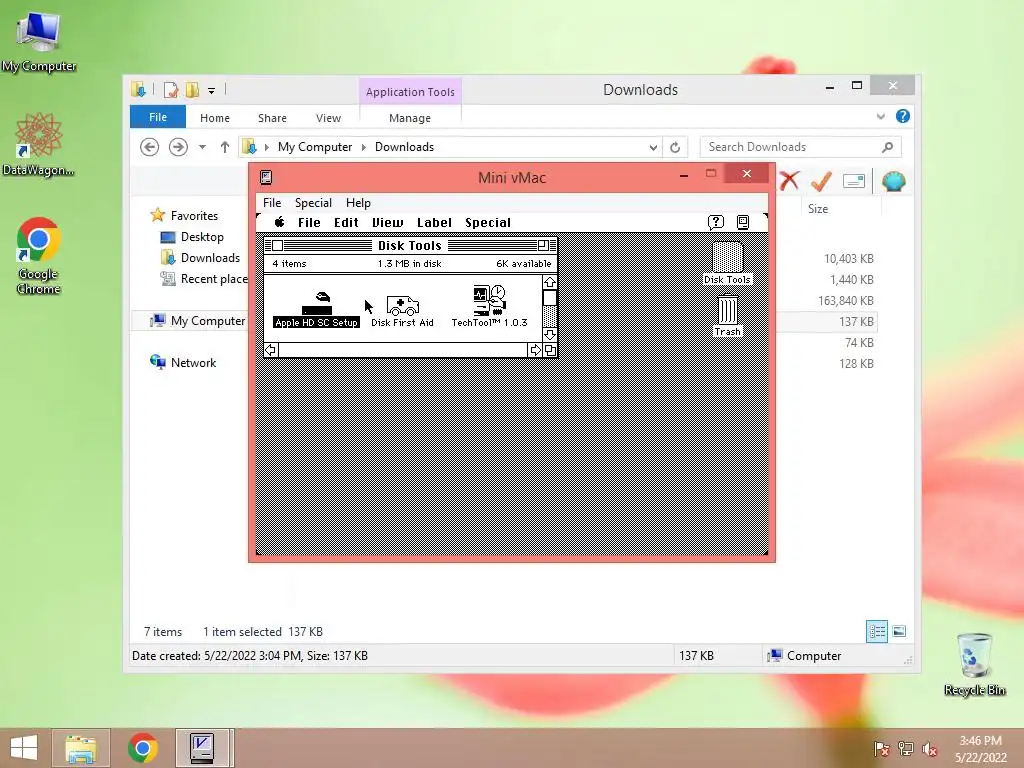Click the arrow after My Computer in address bar
1024x768 pixels.
tap(364, 147)
